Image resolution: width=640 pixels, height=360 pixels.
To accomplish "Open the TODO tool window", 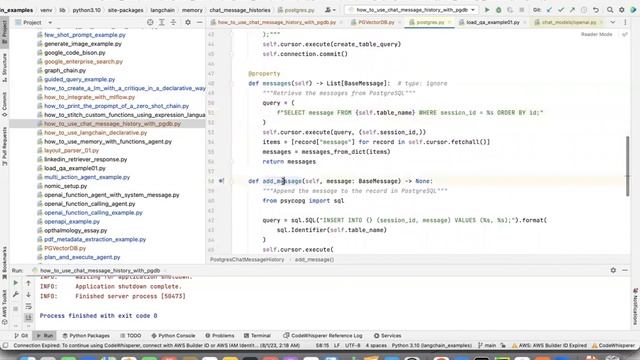I will click(x=131, y=336).
